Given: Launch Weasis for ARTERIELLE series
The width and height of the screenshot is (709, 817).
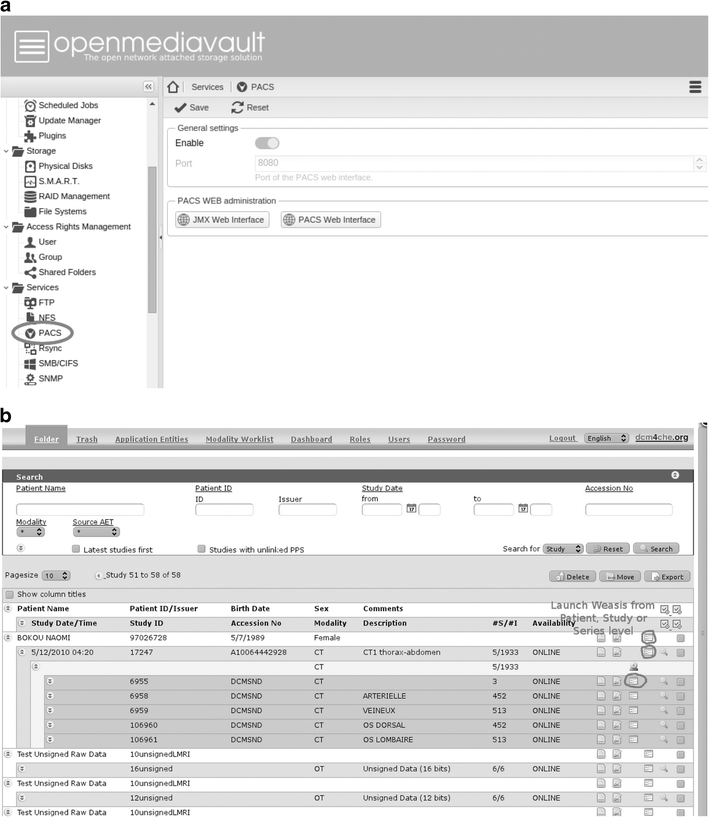Looking at the screenshot, I should (x=633, y=696).
